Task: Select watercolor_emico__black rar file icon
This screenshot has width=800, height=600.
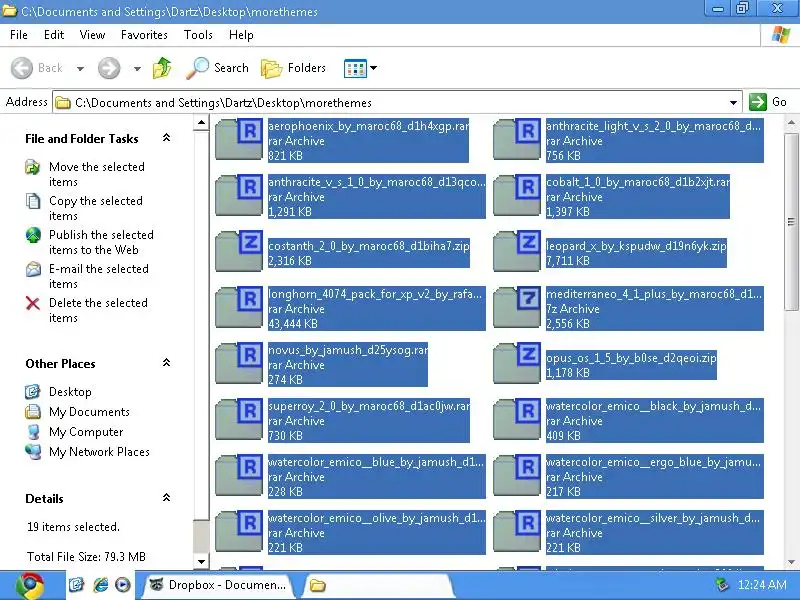Action: click(x=517, y=420)
